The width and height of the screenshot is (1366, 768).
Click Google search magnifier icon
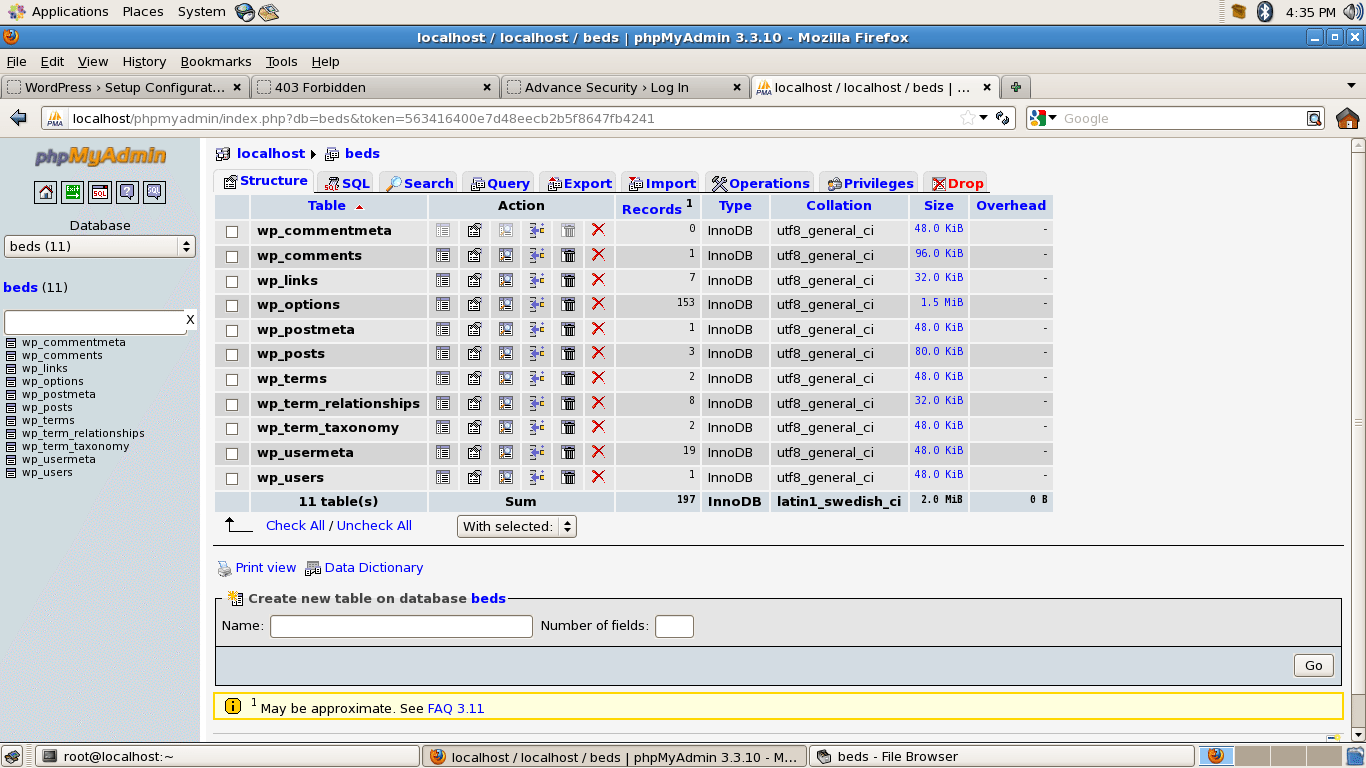click(x=1314, y=118)
